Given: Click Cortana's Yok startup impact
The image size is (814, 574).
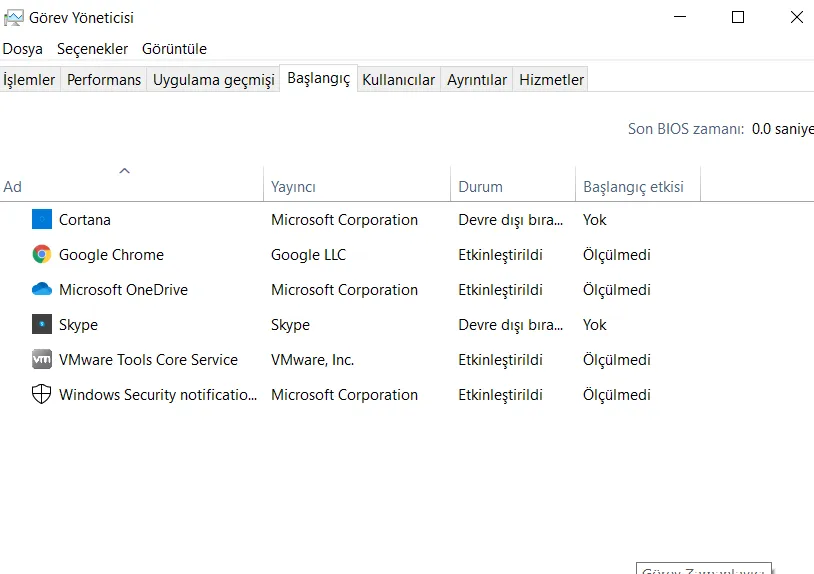Looking at the screenshot, I should tap(594, 220).
